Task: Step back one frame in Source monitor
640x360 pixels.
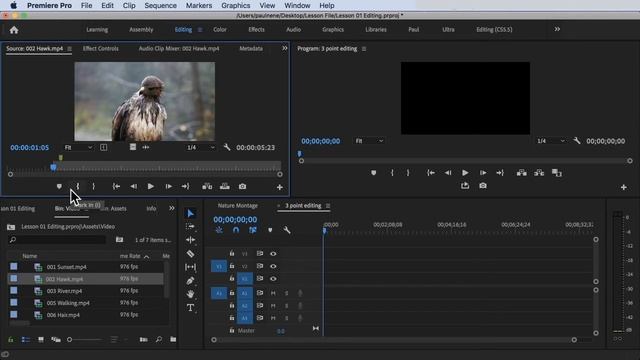Action: (133, 187)
